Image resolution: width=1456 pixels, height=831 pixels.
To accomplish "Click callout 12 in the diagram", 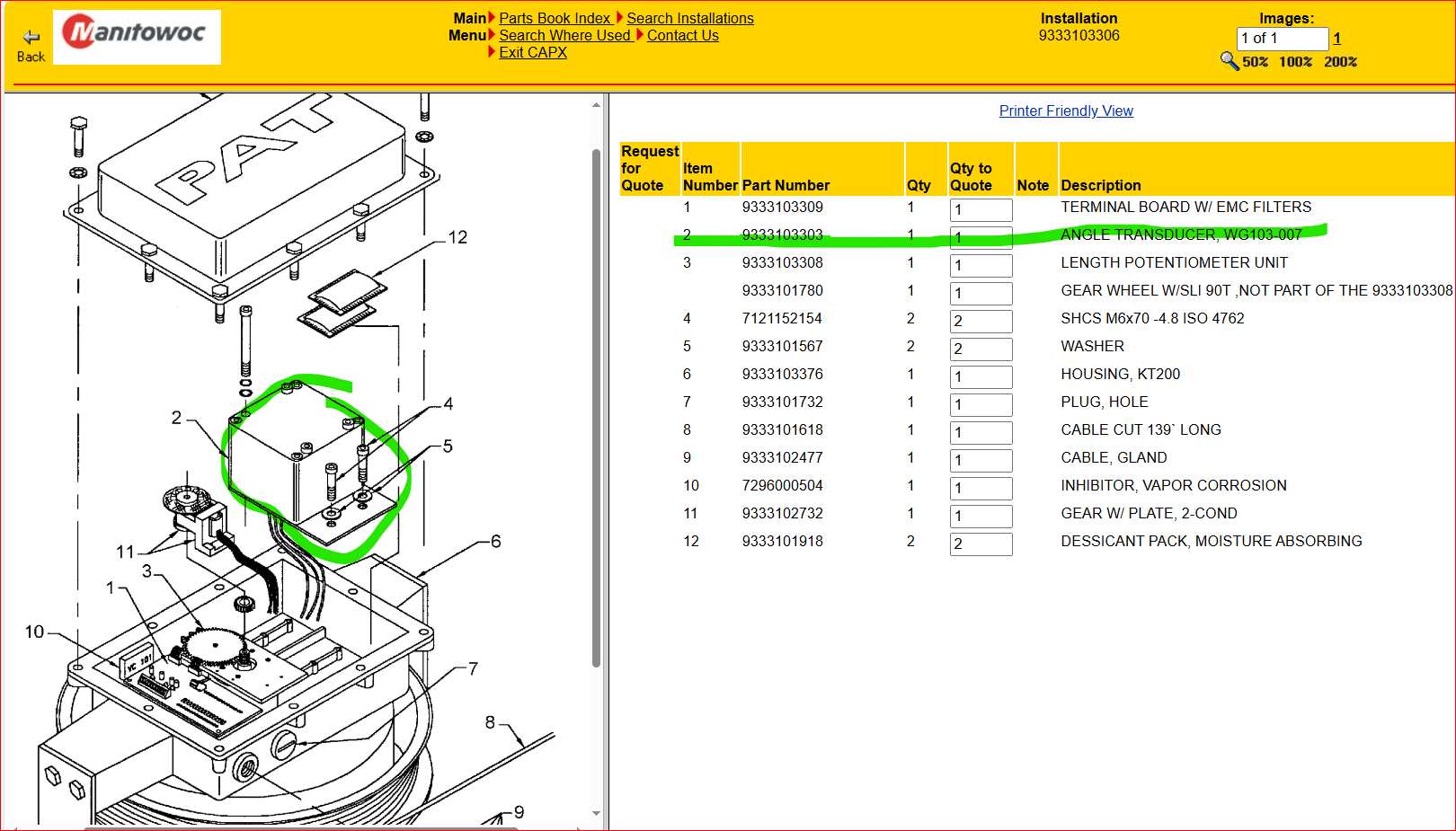I will coord(457,237).
